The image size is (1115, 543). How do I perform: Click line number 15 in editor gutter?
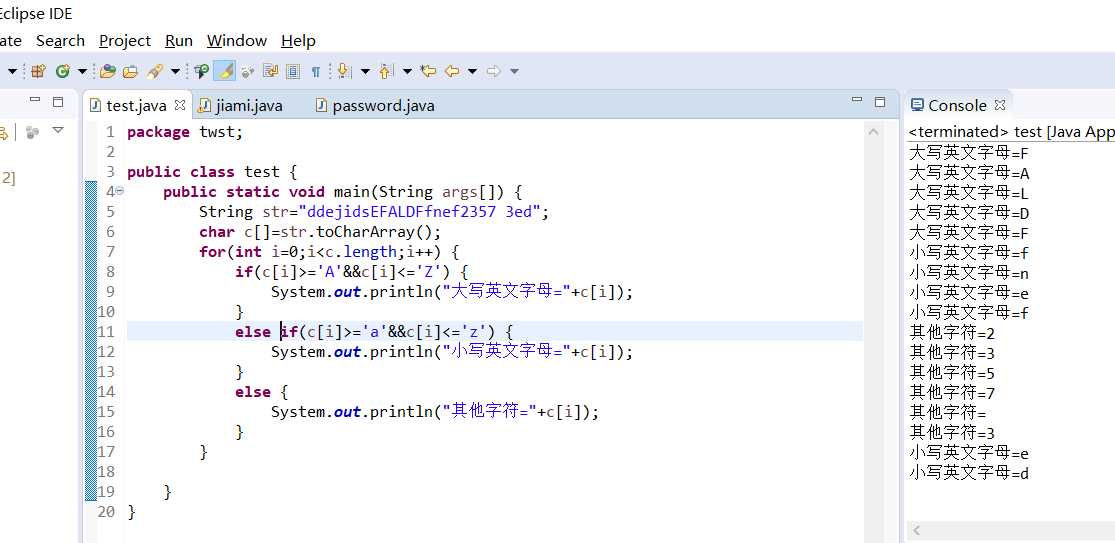105,412
